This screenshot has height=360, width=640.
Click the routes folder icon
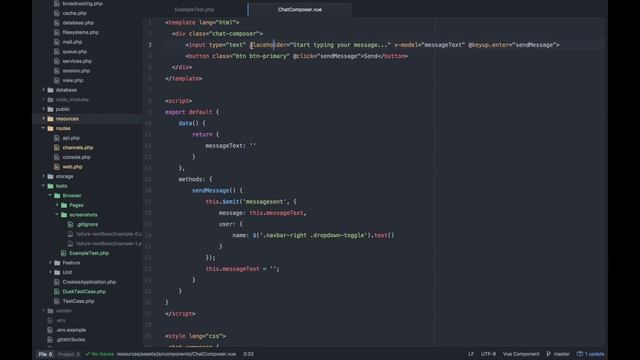click(51, 128)
